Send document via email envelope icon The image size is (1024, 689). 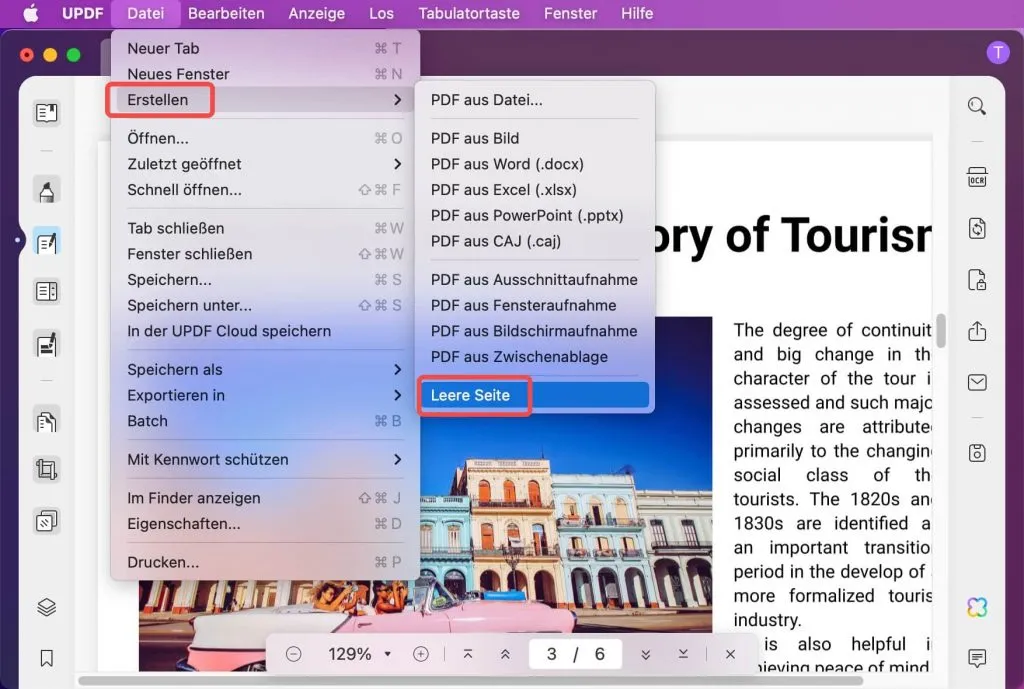point(977,381)
